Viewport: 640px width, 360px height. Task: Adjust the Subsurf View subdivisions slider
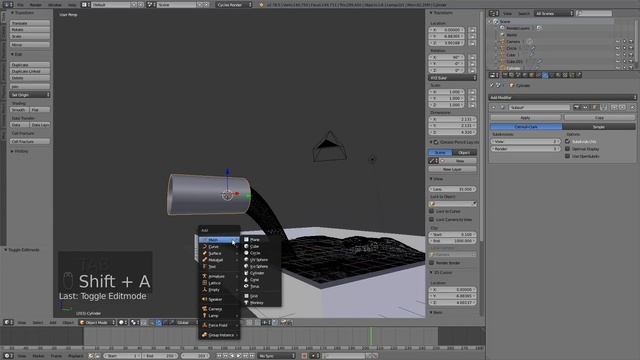[525, 141]
